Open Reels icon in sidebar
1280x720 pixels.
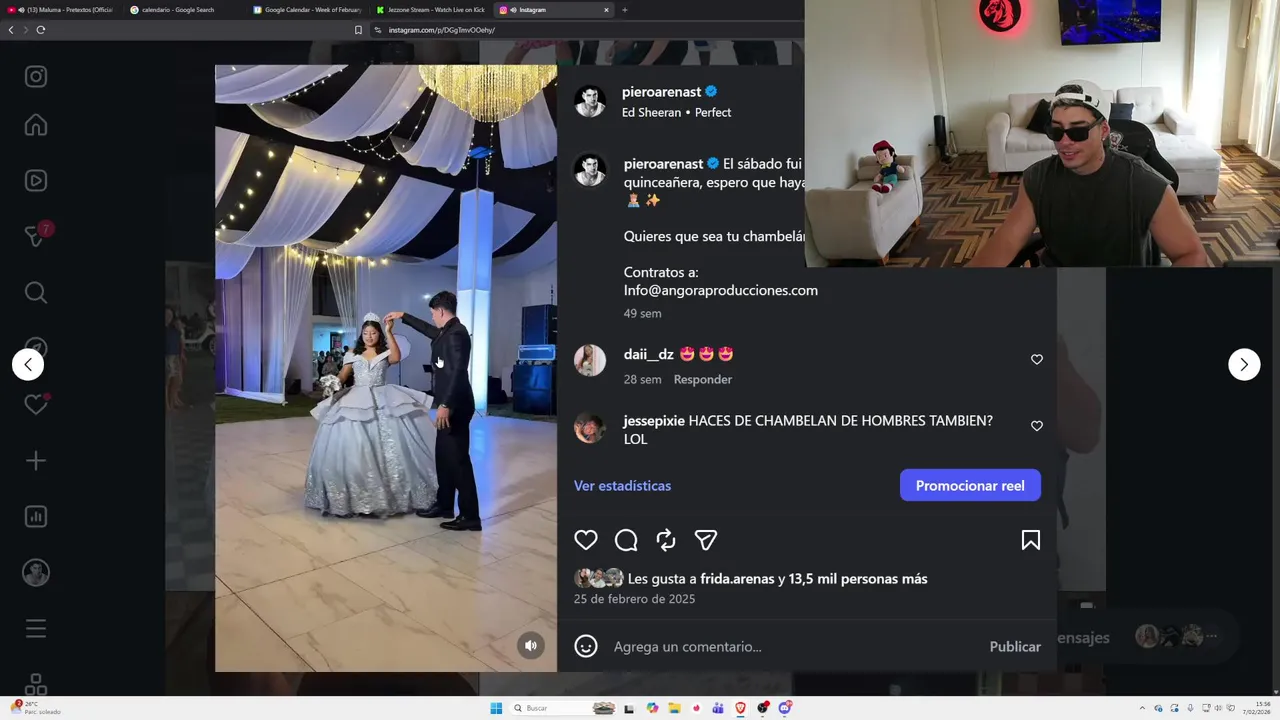(x=36, y=181)
